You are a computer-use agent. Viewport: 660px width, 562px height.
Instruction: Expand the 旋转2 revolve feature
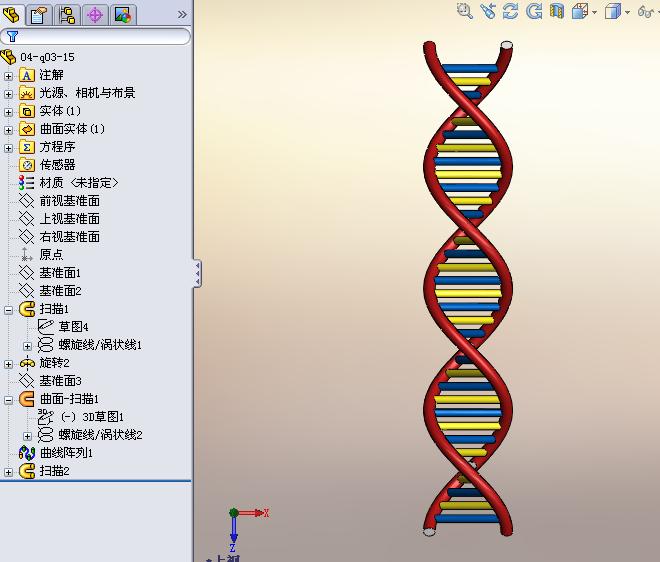click(8, 364)
